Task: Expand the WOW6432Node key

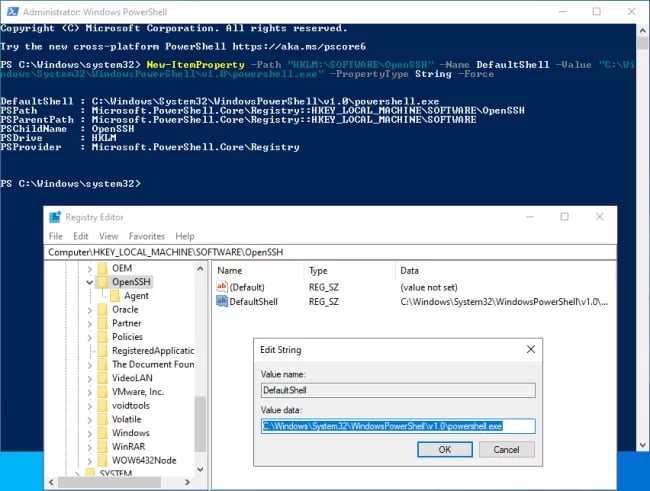Action: click(90, 461)
